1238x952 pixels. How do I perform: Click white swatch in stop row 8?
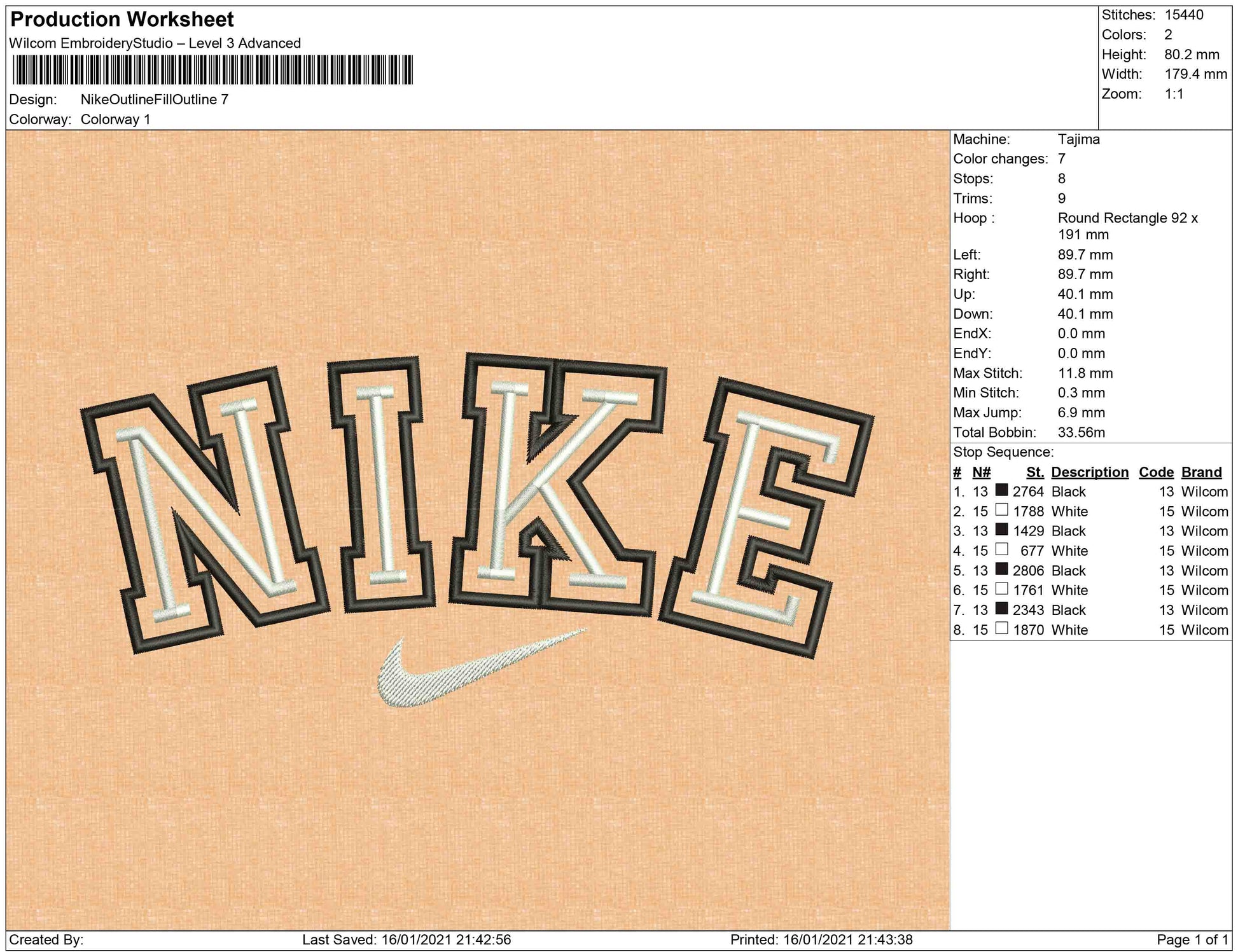point(1001,628)
